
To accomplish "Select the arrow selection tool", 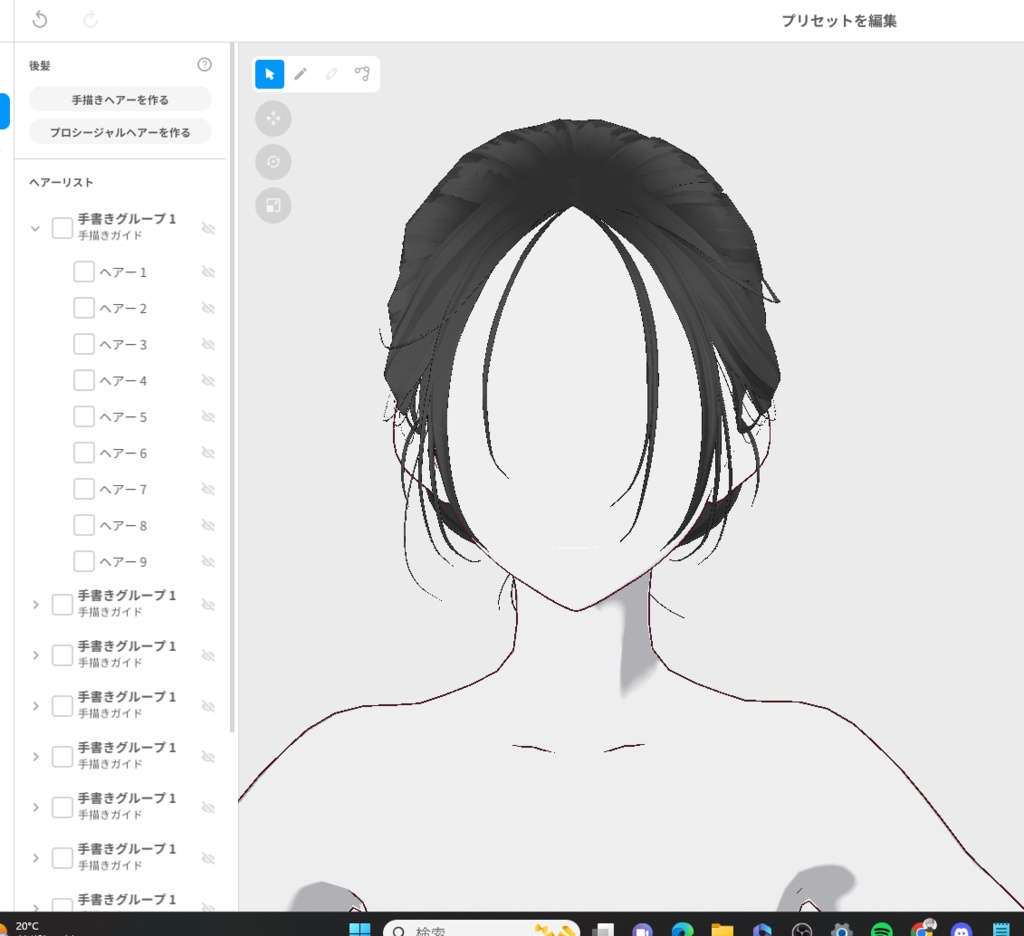I will click(x=269, y=73).
